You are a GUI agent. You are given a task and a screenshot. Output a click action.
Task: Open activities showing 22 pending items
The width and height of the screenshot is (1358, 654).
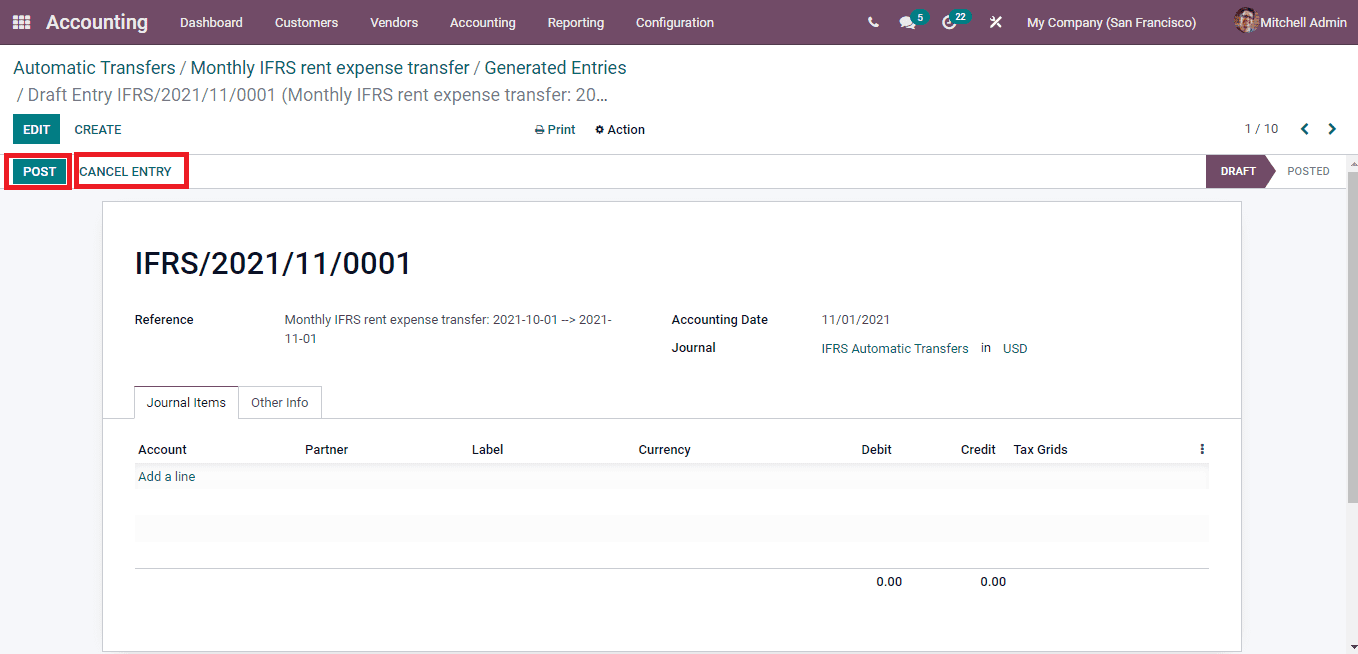(x=949, y=22)
